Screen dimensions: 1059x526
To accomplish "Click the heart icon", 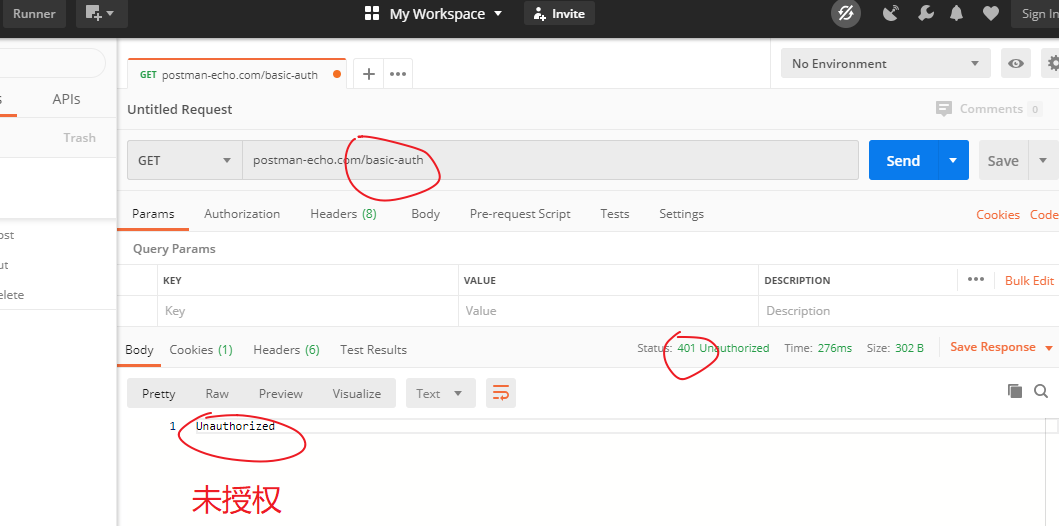I will [990, 14].
